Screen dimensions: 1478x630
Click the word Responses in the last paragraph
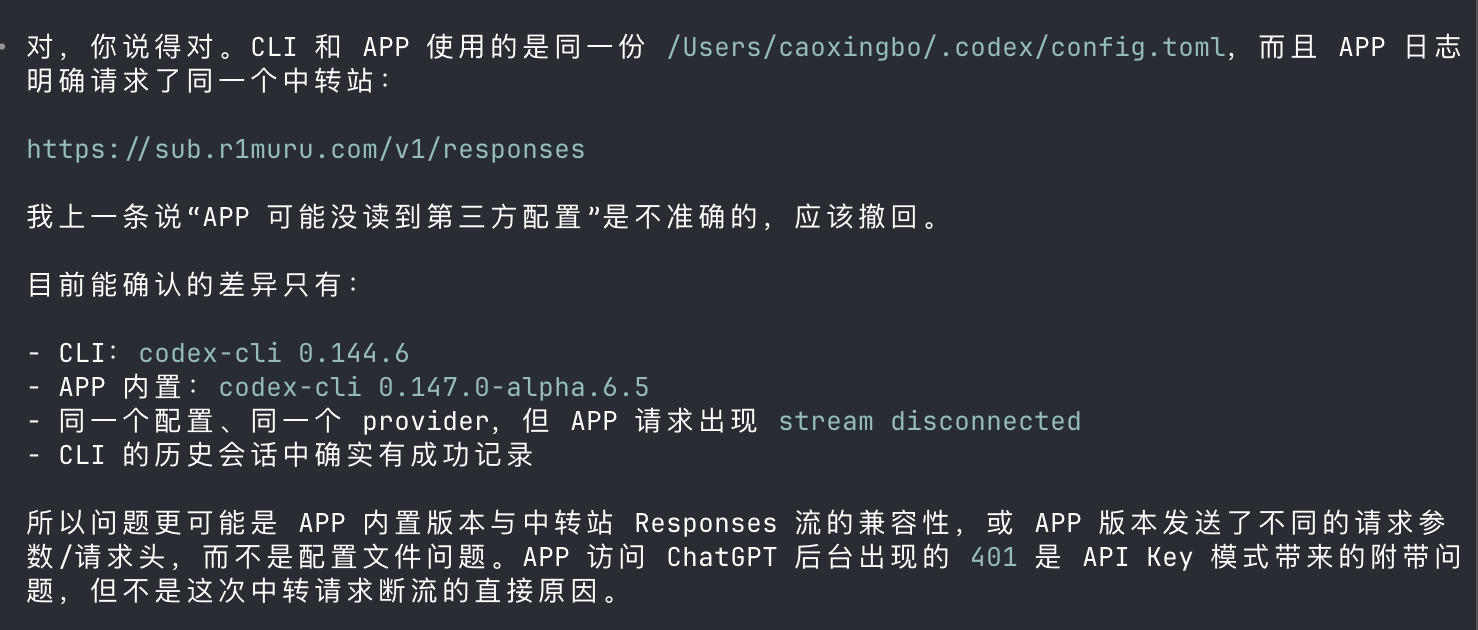click(706, 523)
